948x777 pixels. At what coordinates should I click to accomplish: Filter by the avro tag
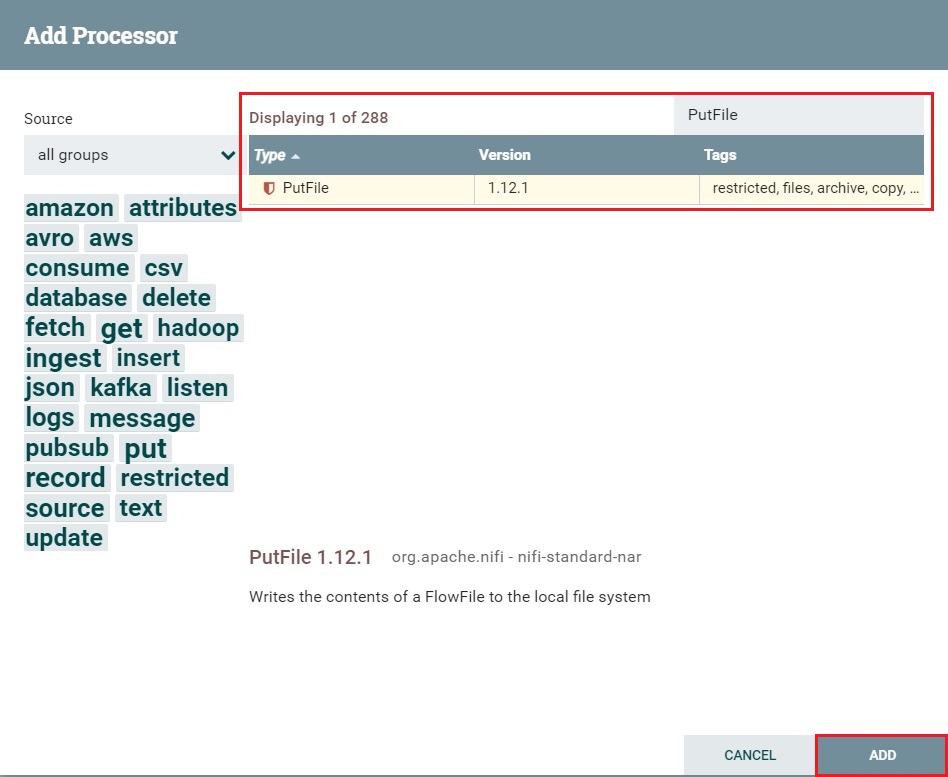click(50, 238)
